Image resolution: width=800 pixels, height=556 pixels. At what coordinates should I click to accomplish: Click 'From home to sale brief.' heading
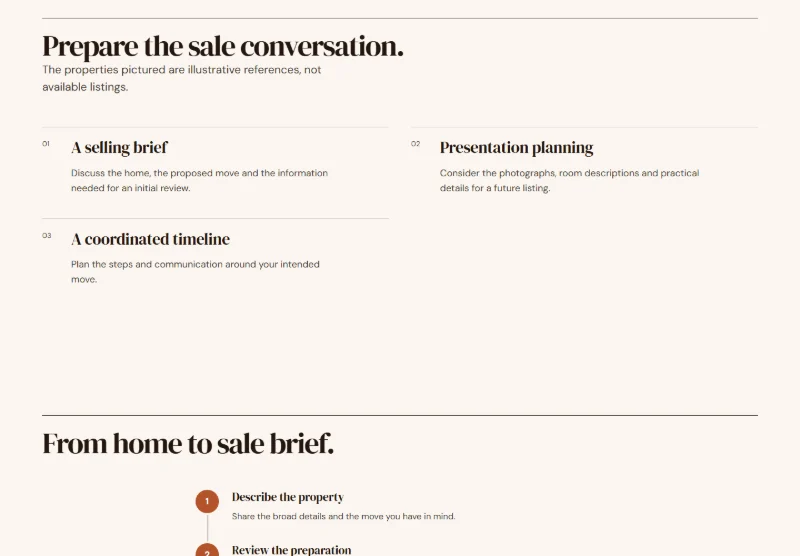coord(188,443)
